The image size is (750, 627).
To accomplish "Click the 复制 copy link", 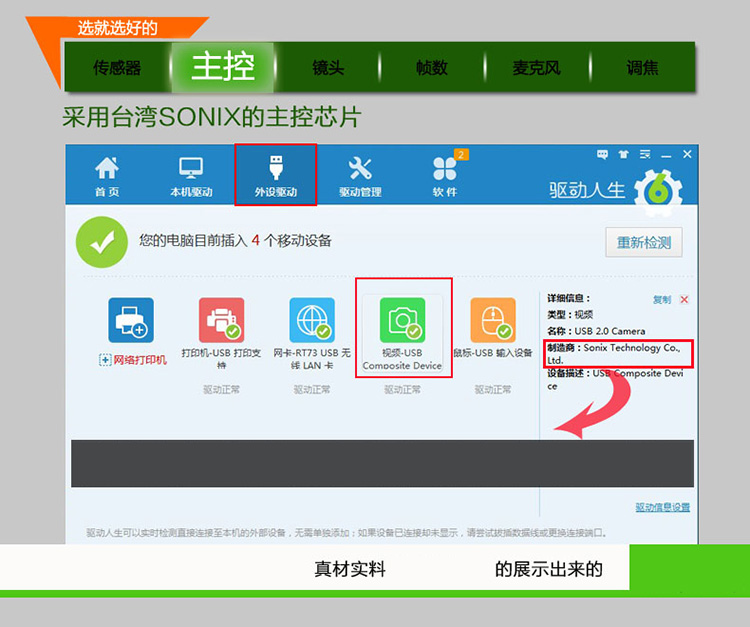I will pos(662,299).
